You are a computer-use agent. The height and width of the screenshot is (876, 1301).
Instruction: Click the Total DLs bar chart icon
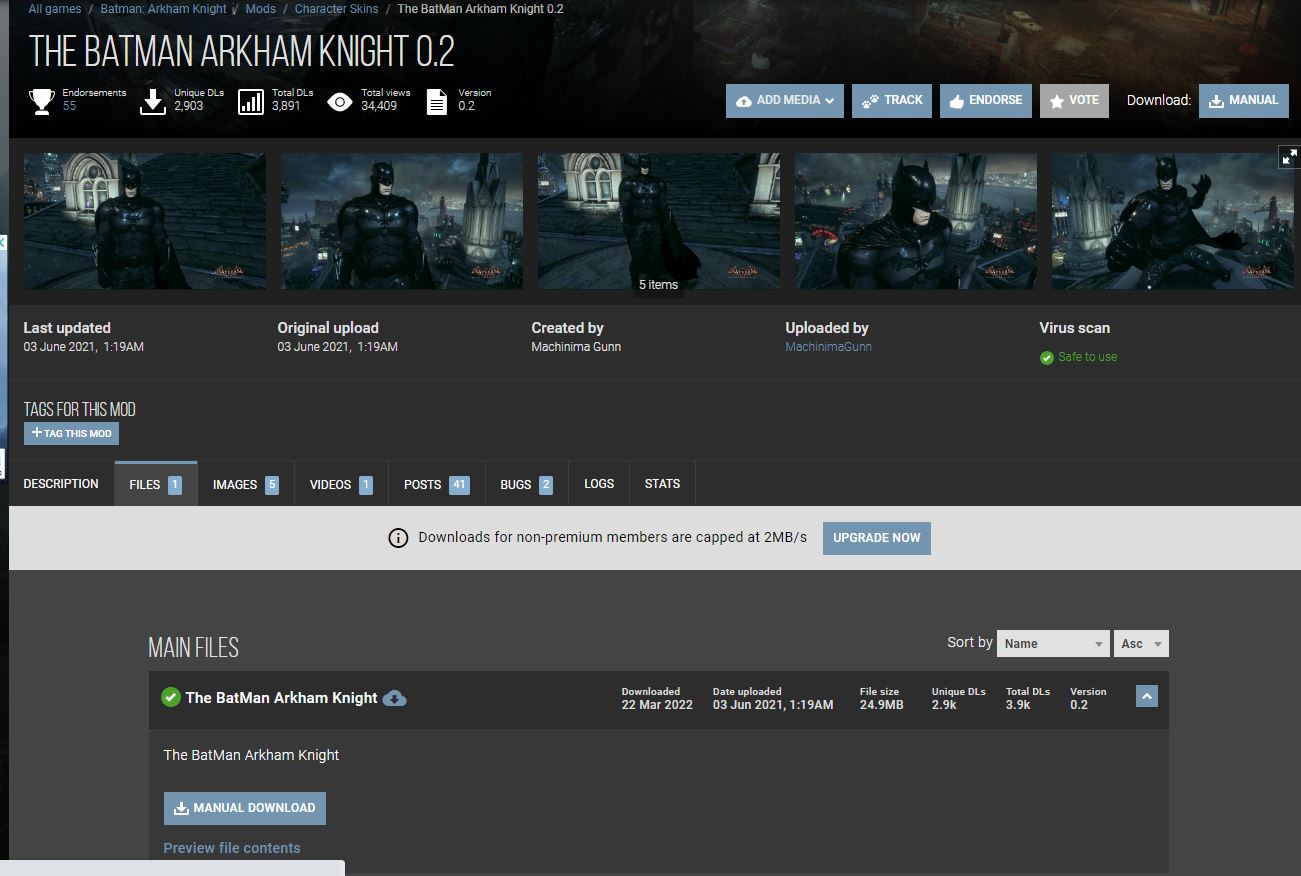coord(251,101)
